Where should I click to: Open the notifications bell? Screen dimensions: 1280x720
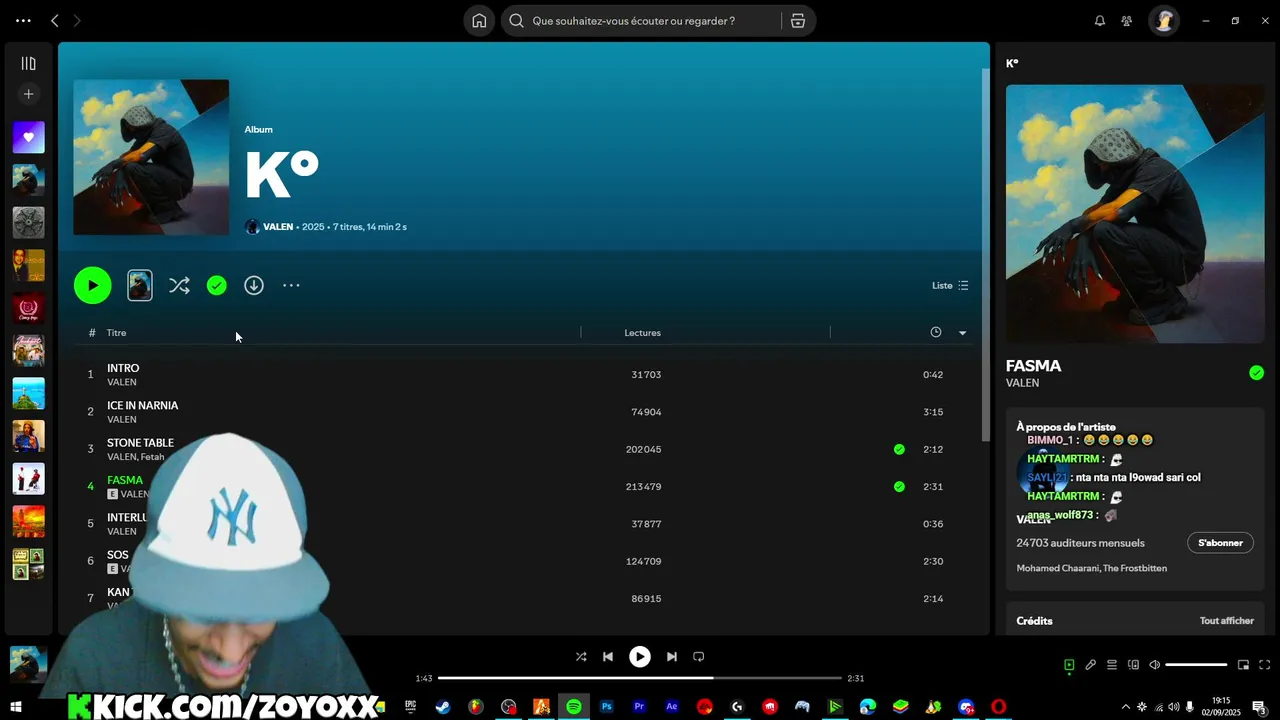pyautogui.click(x=1099, y=21)
